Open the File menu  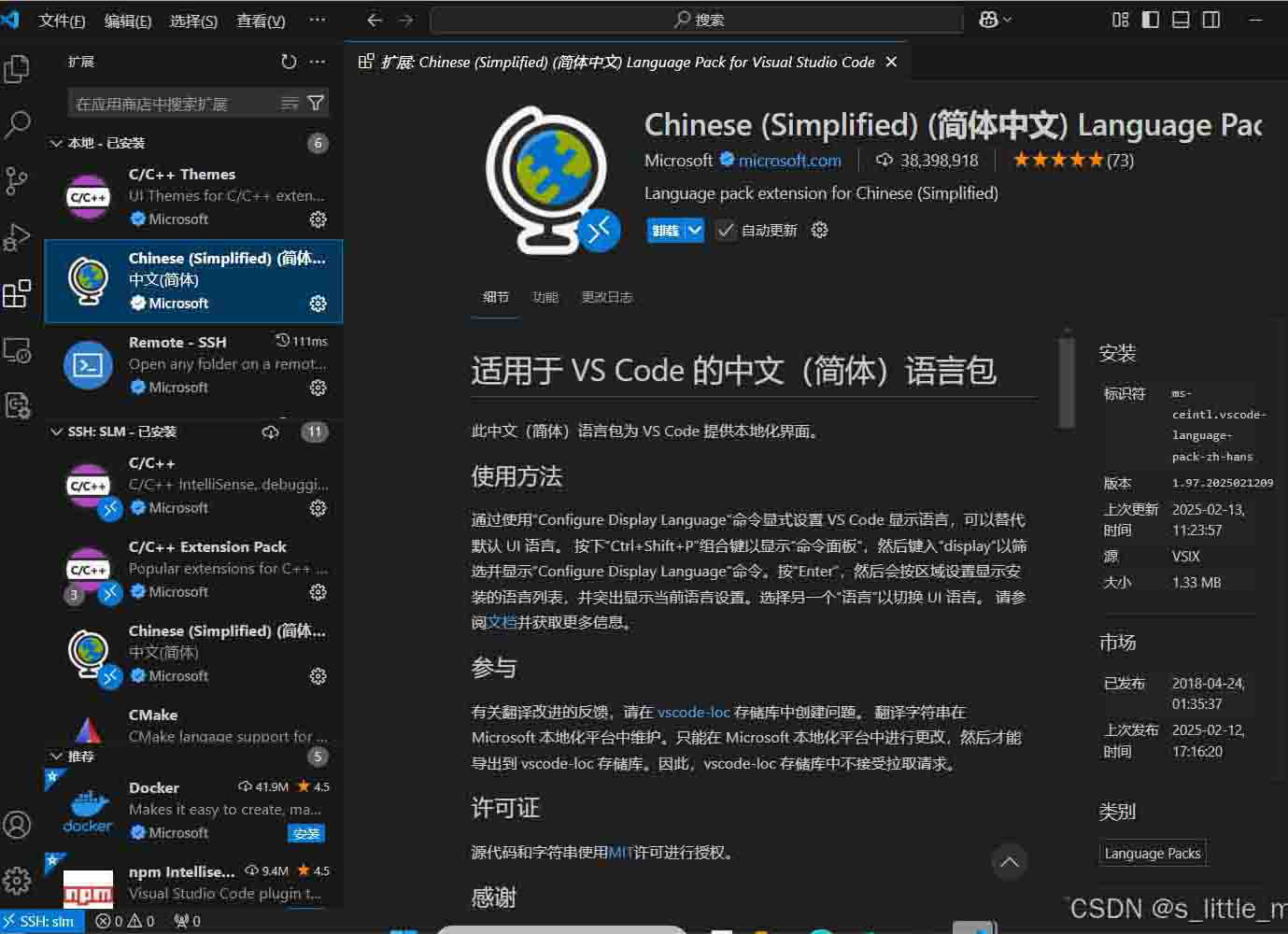62,21
